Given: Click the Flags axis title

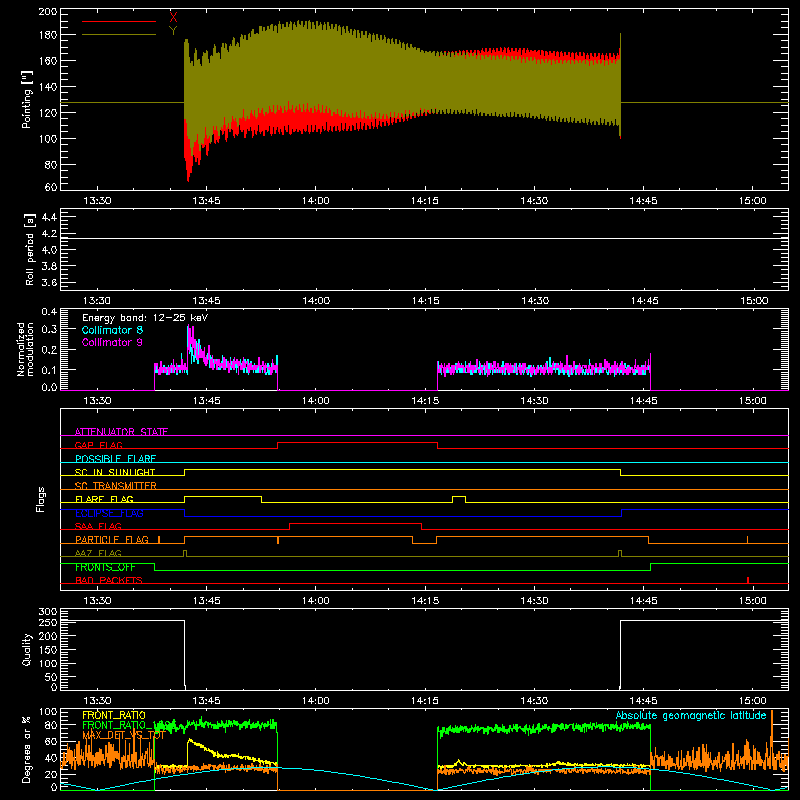Looking at the screenshot, I should [40, 499].
